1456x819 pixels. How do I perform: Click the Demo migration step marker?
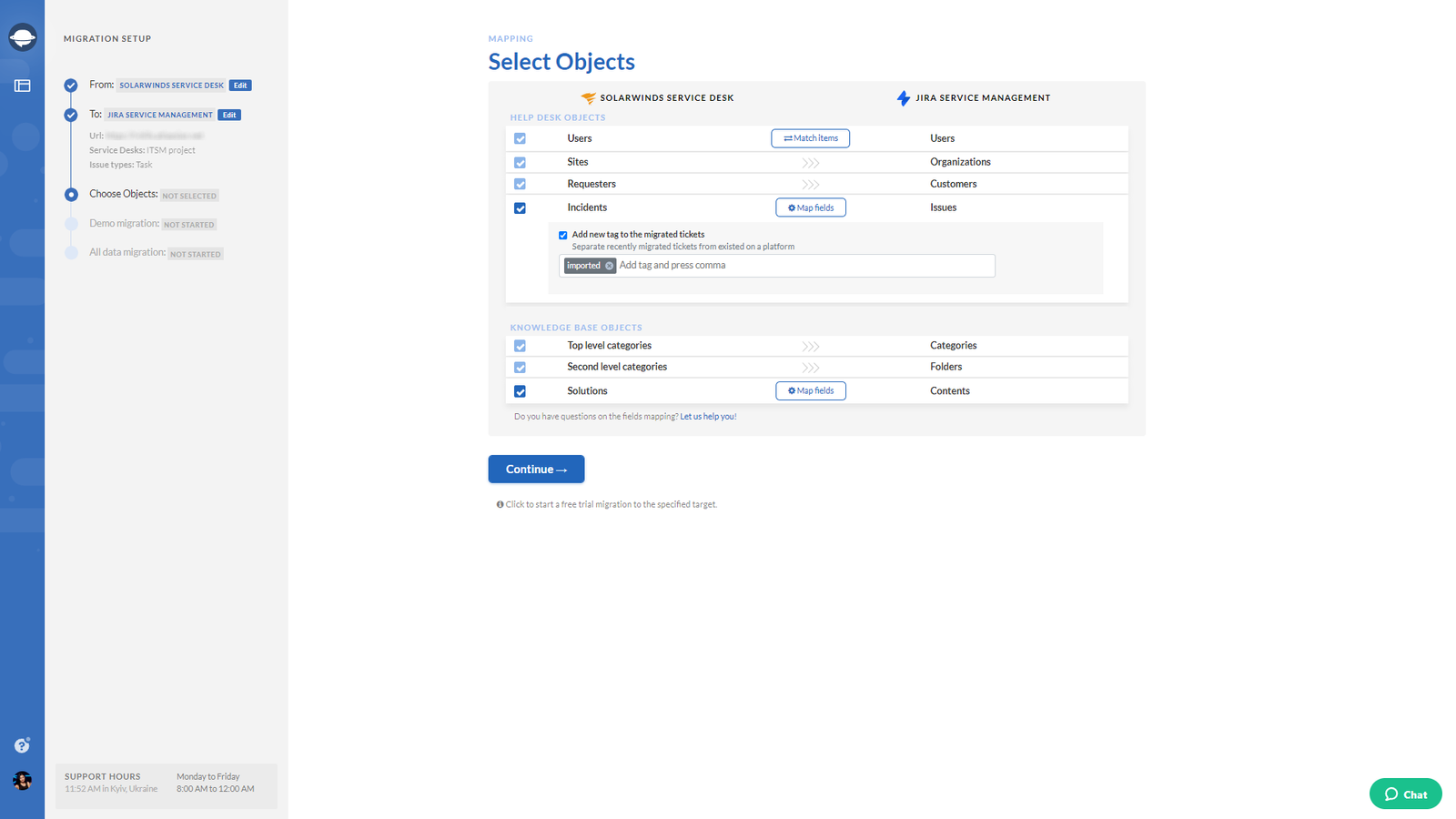71,224
